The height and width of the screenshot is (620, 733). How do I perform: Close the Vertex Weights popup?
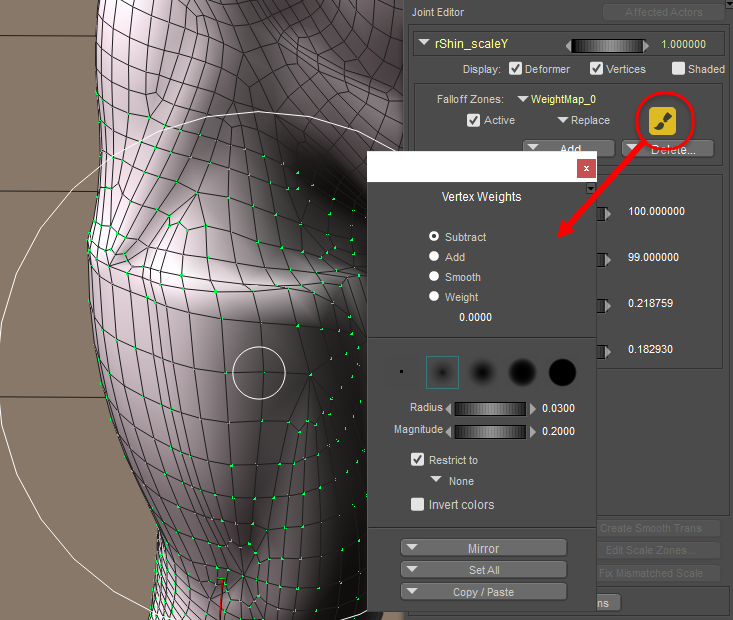[x=586, y=169]
